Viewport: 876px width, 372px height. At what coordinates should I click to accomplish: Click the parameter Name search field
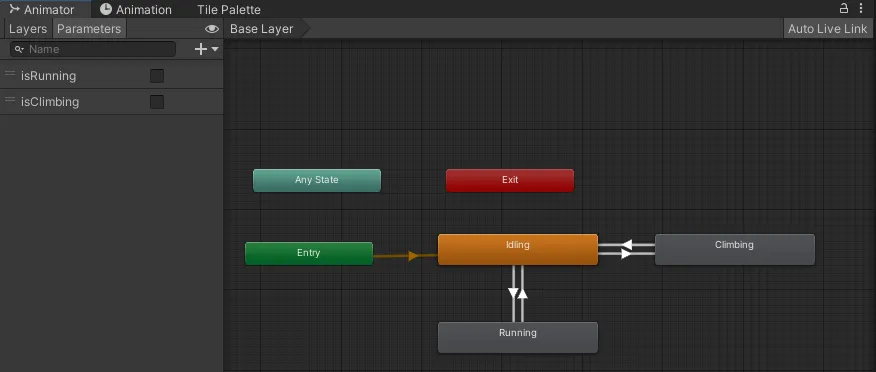coord(93,49)
